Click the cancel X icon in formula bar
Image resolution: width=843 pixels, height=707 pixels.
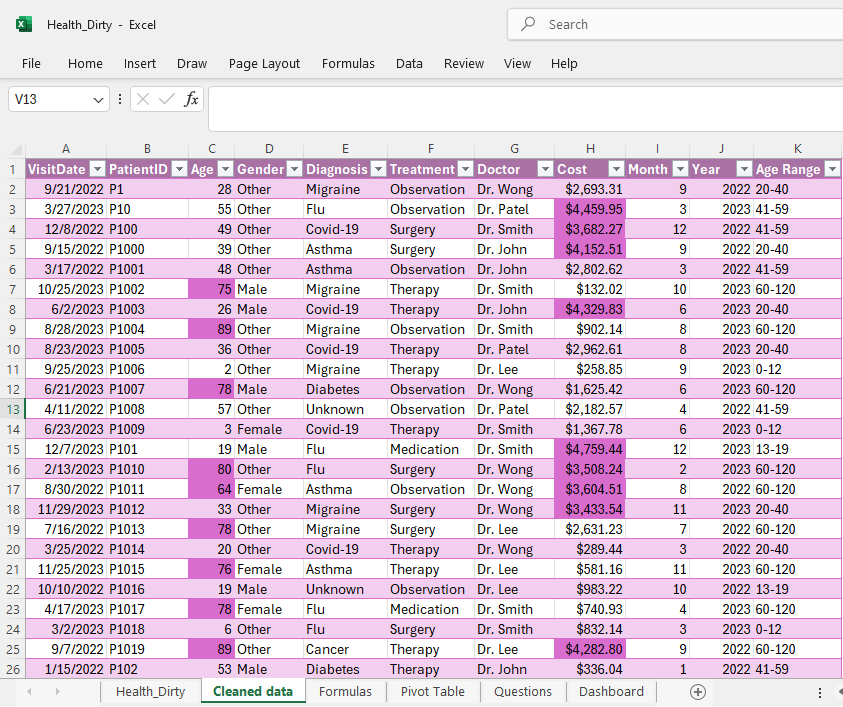143,99
